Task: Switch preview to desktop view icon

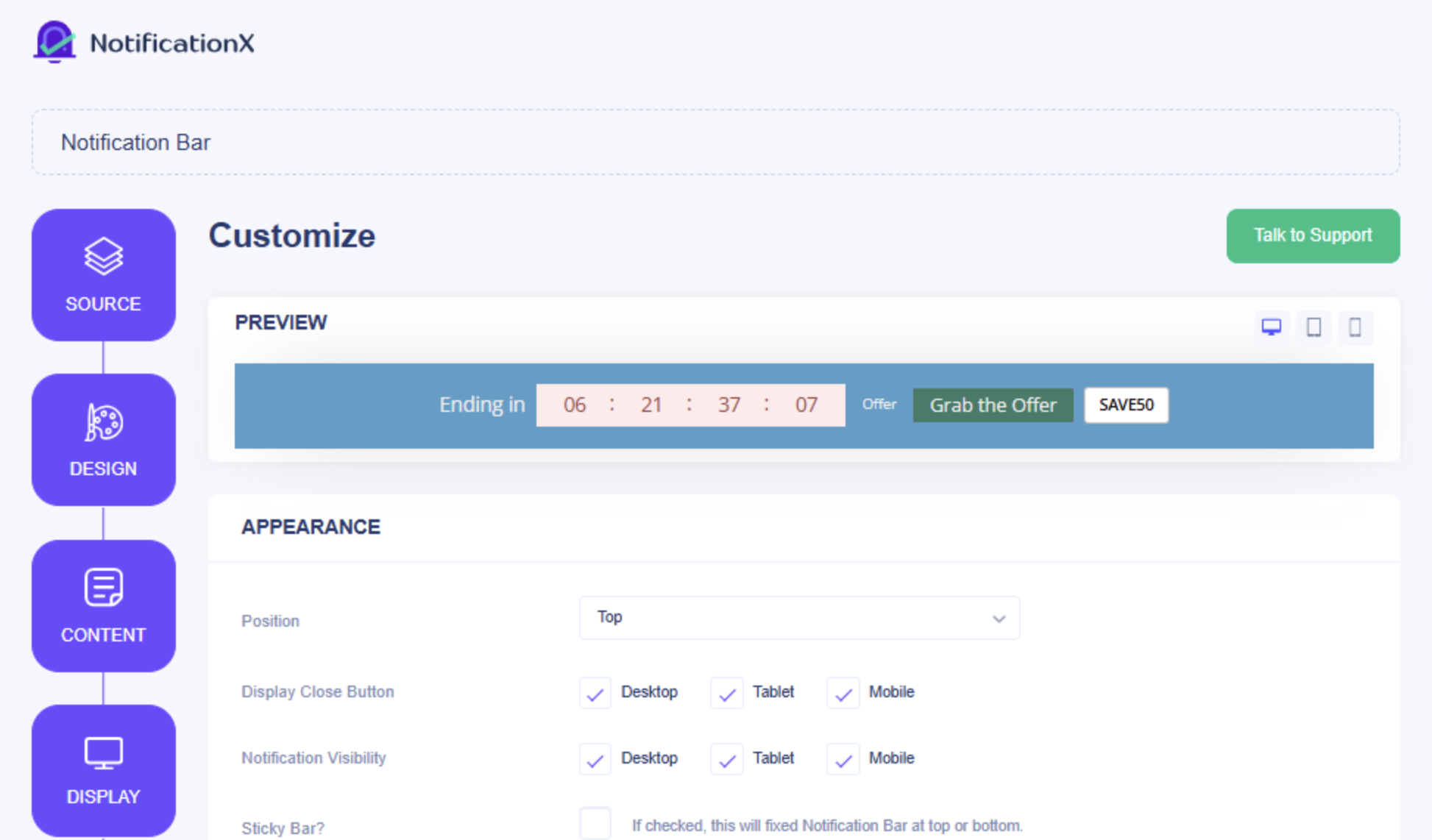Action: (1272, 327)
